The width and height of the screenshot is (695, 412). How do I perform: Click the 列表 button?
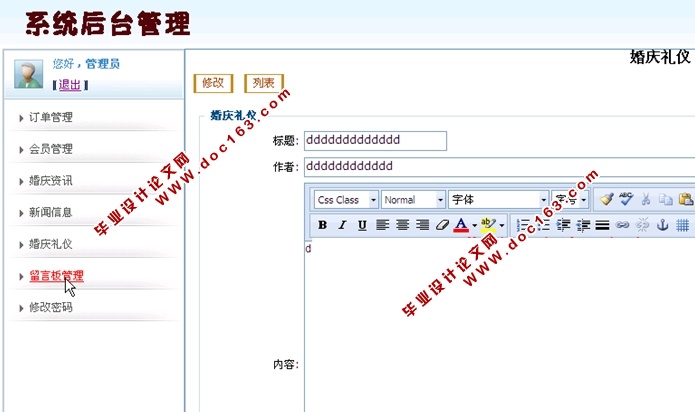(x=264, y=83)
